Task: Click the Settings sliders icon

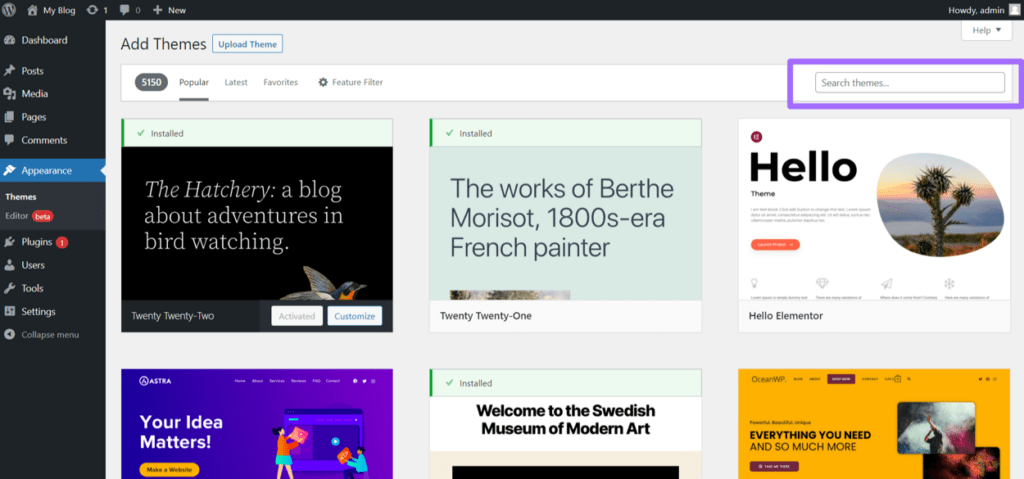Action: [x=9, y=312]
